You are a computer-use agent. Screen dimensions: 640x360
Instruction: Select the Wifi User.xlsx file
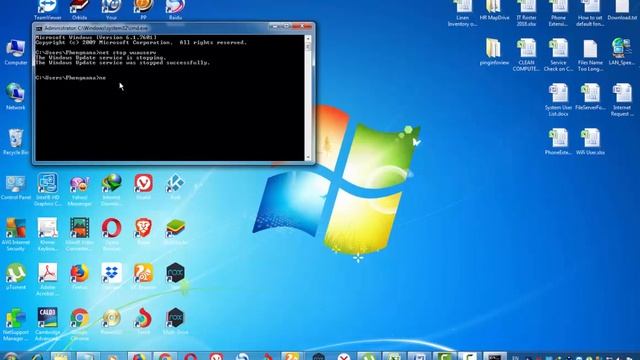pyautogui.click(x=590, y=141)
